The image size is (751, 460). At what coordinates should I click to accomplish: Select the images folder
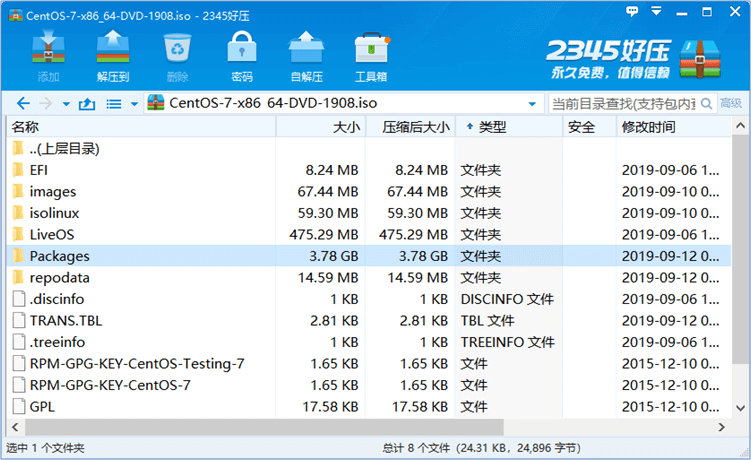[369, 192]
